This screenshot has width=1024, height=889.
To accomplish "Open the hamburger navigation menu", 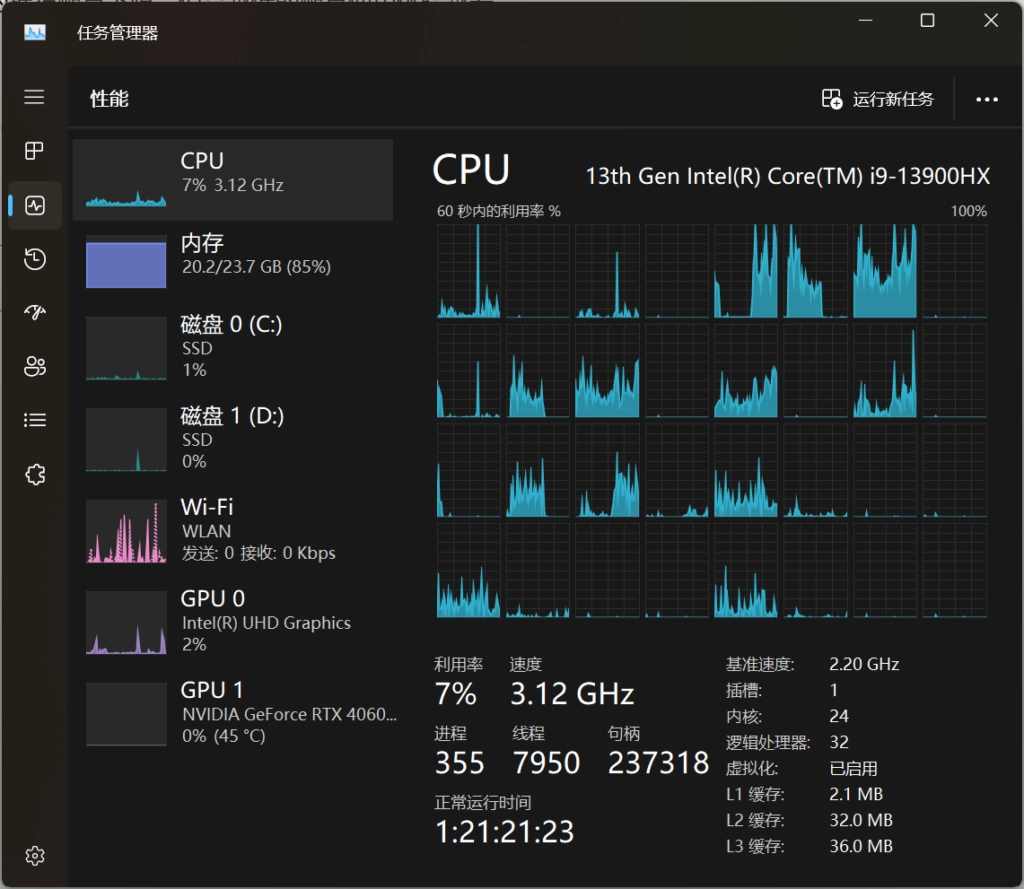I will 35,97.
